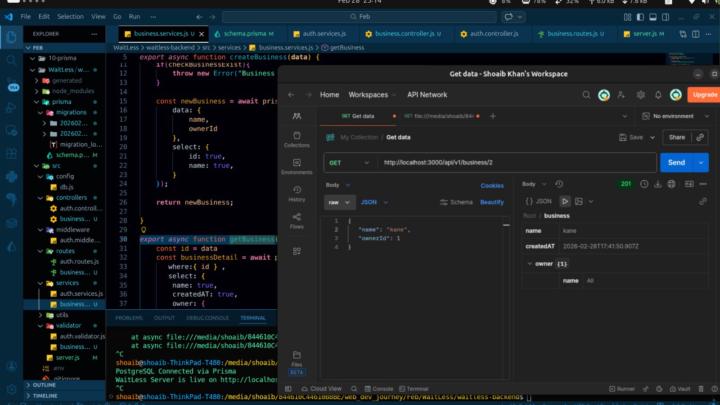Open the API Network menu in Postman
This screenshot has width=720, height=405.
427,95
